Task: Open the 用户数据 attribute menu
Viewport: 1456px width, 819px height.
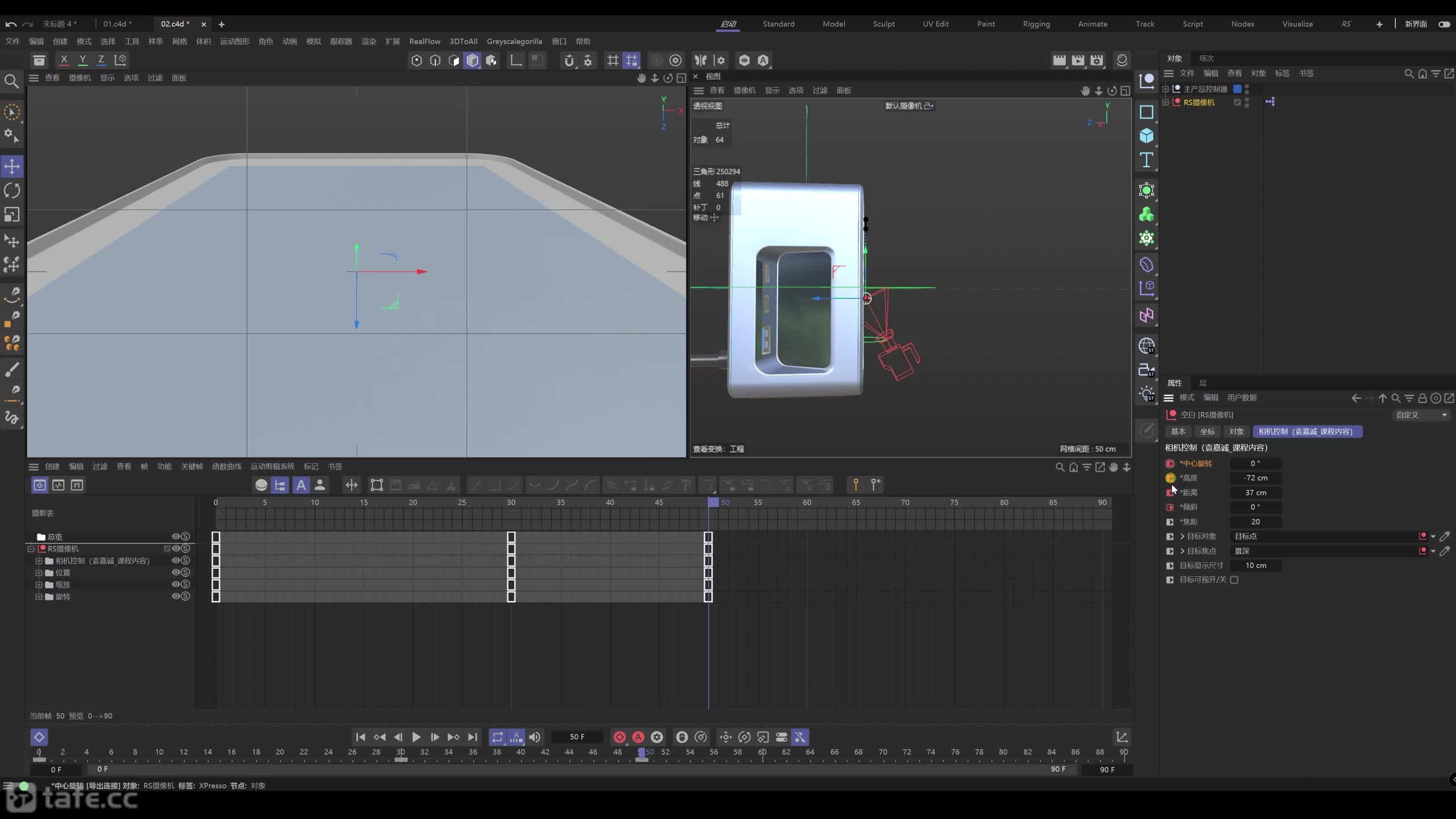Action: click(1242, 398)
